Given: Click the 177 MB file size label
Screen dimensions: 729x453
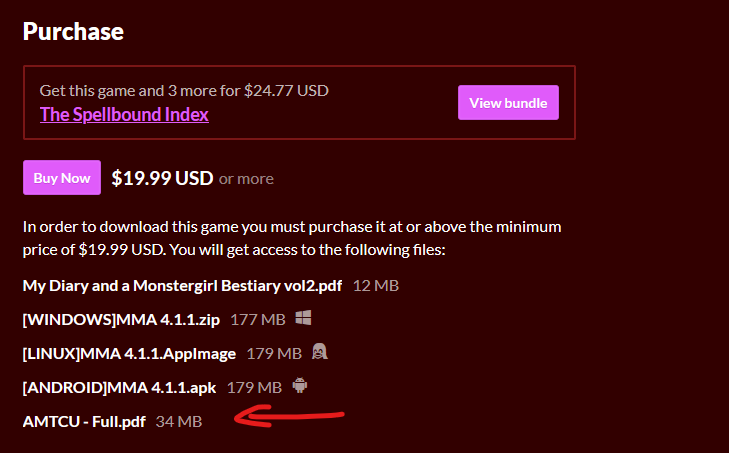Looking at the screenshot, I should (x=257, y=319).
